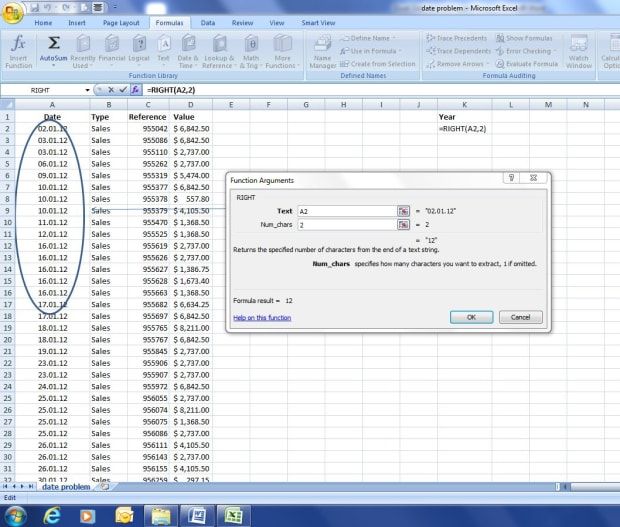This screenshot has width=620, height=527.
Task: Open the Name Manager
Action: pos(323,51)
